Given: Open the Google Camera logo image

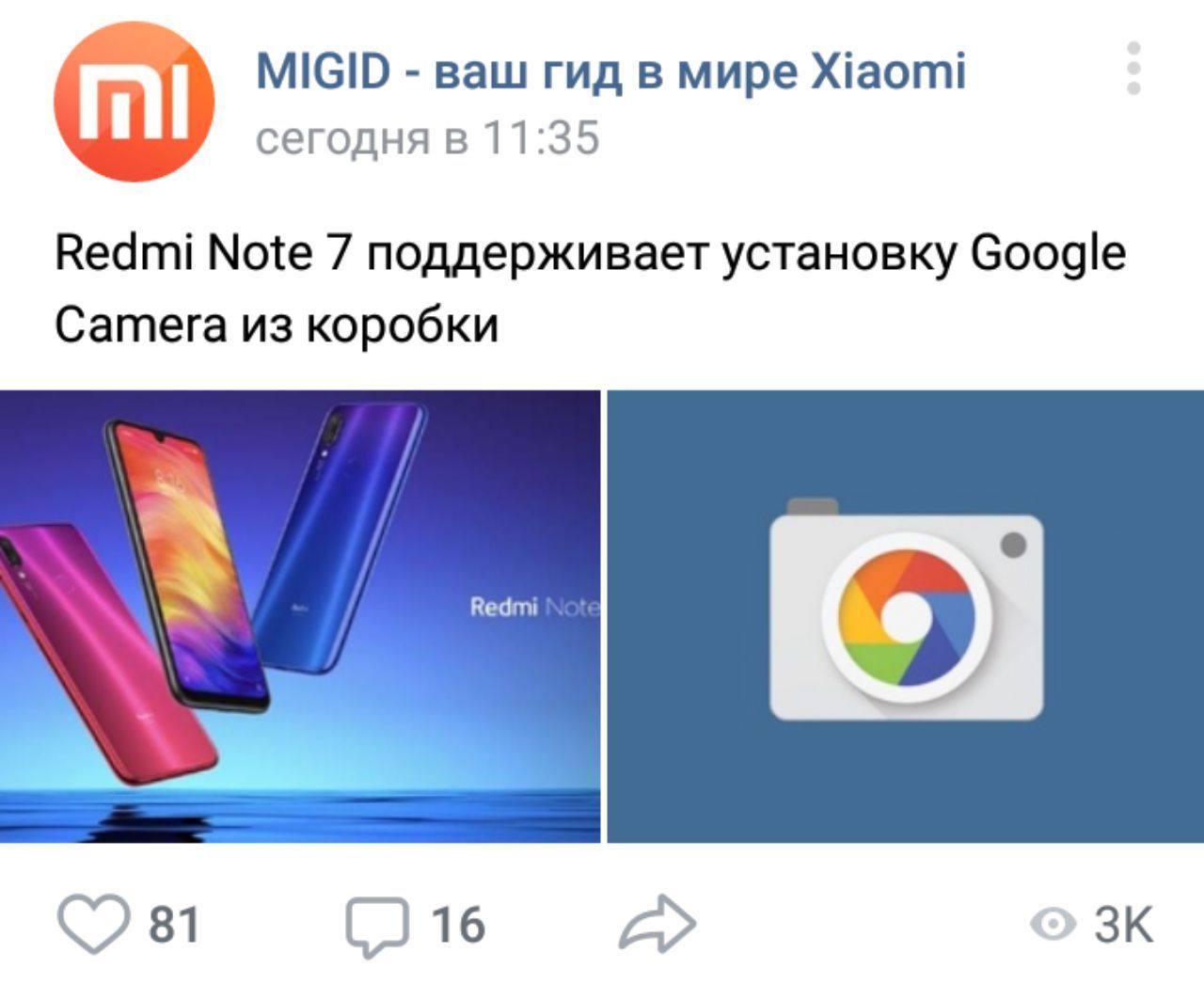Looking at the screenshot, I should [x=906, y=616].
